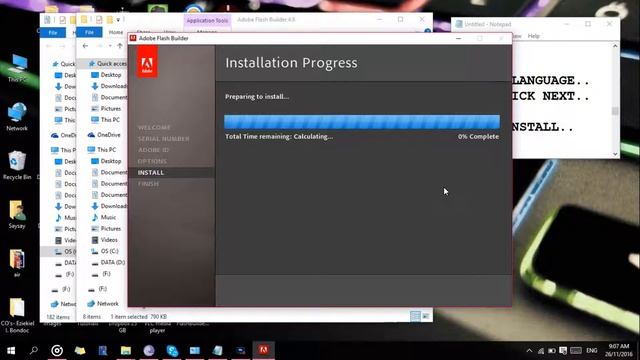The height and width of the screenshot is (360, 640).
Task: Click the '0% Complete' text
Action: (x=478, y=137)
